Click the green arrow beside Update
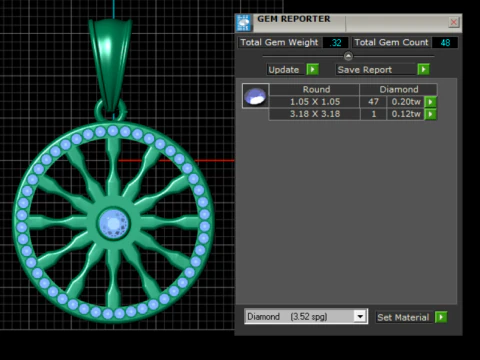This screenshot has width=480, height=360. pyautogui.click(x=312, y=69)
